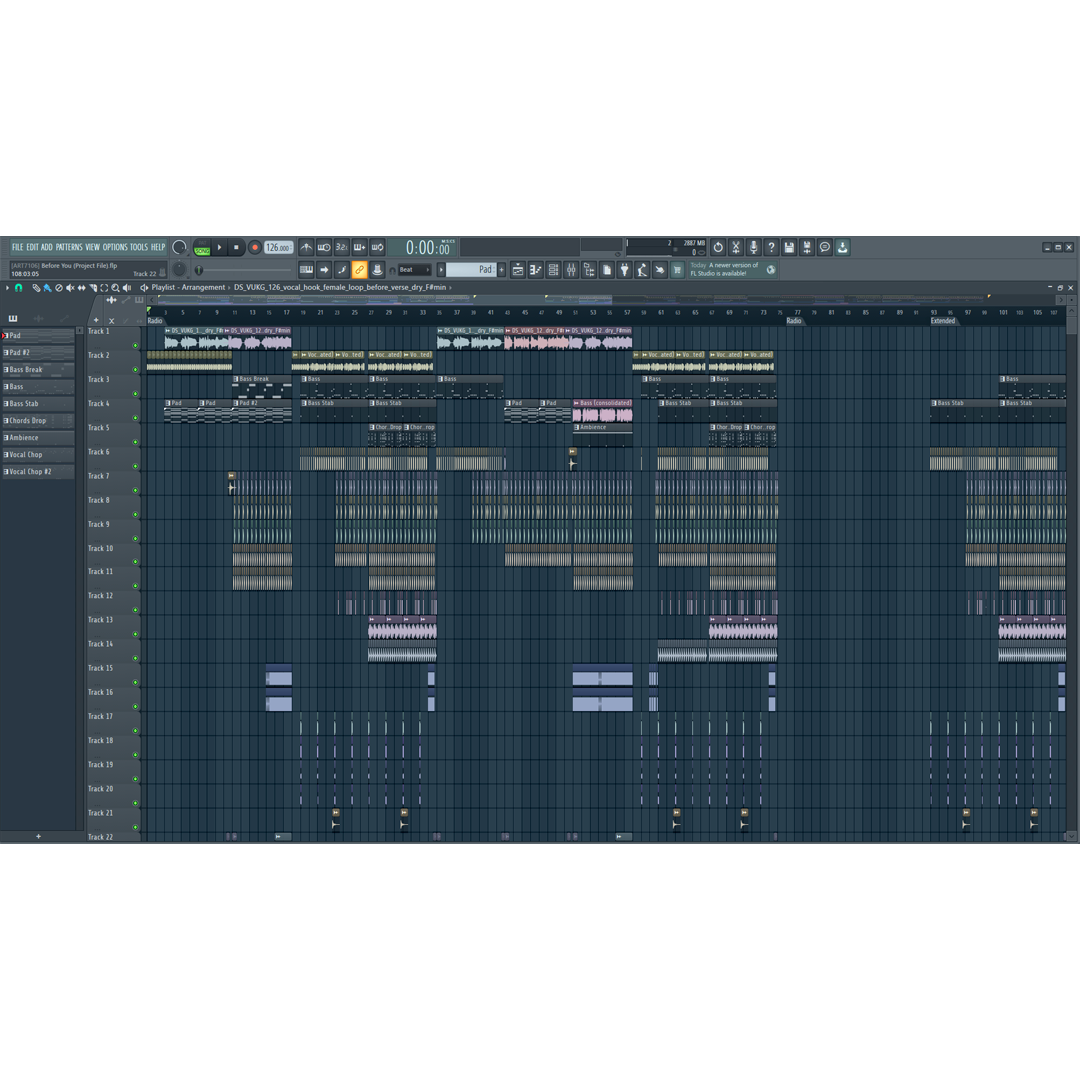This screenshot has width=1080, height=1080.
Task: Open the audio editor scissors icon
Action: [x=736, y=247]
